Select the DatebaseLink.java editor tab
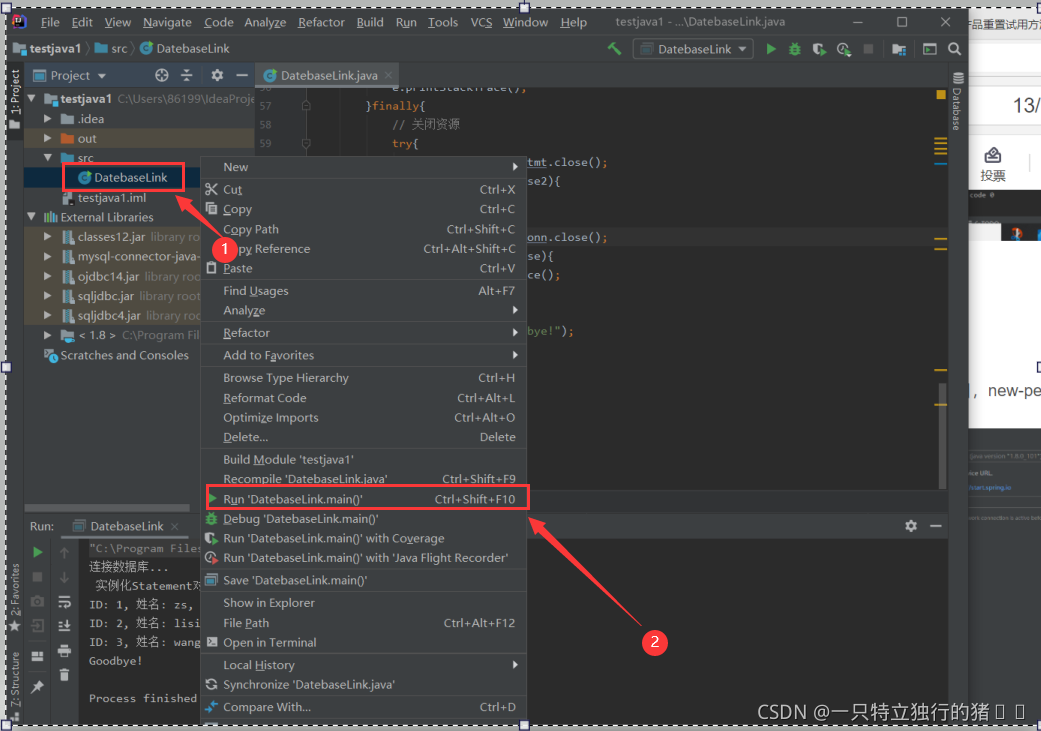Viewport: 1041px width, 731px height. pos(328,75)
